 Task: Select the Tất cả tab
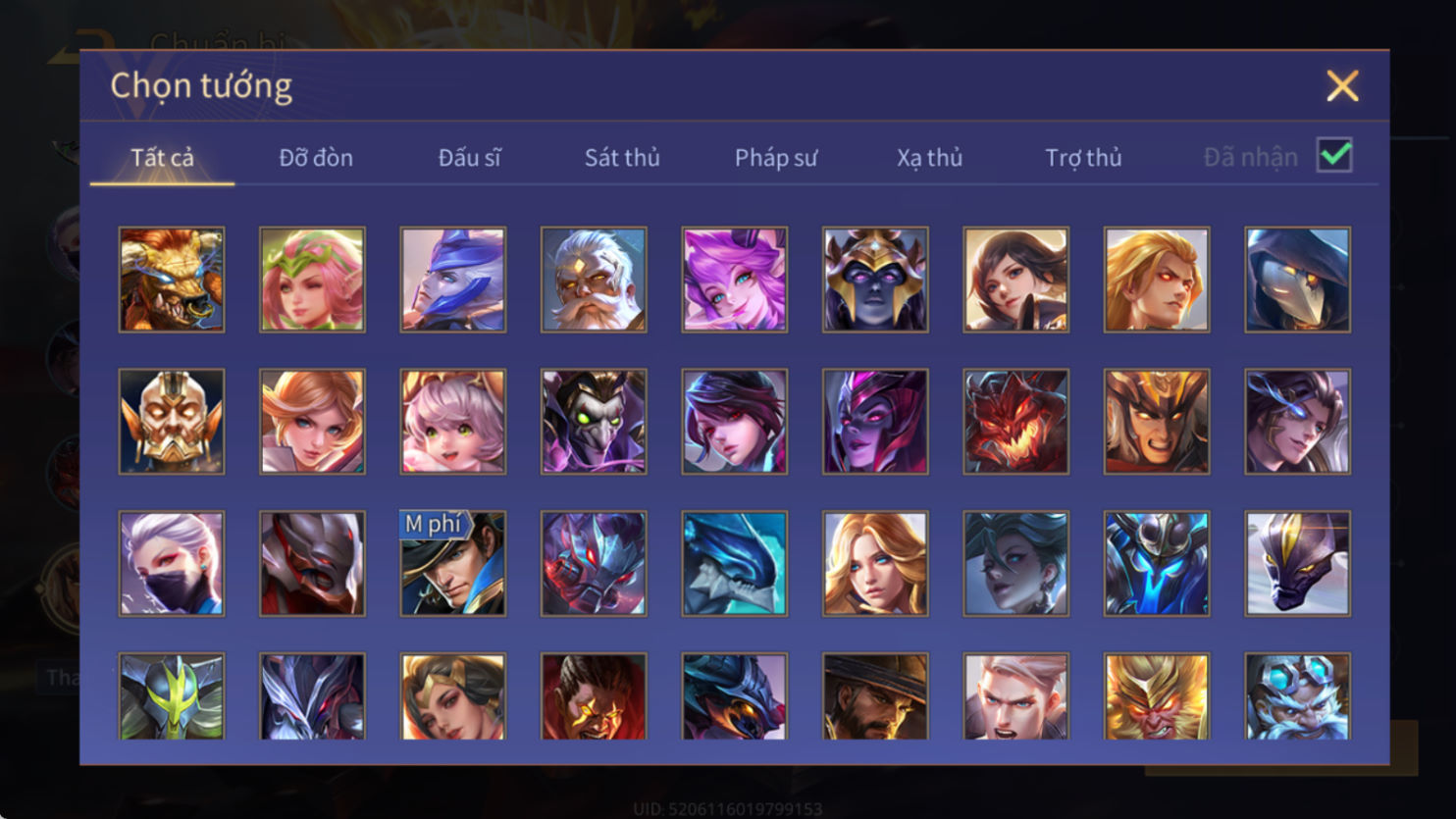click(x=163, y=158)
